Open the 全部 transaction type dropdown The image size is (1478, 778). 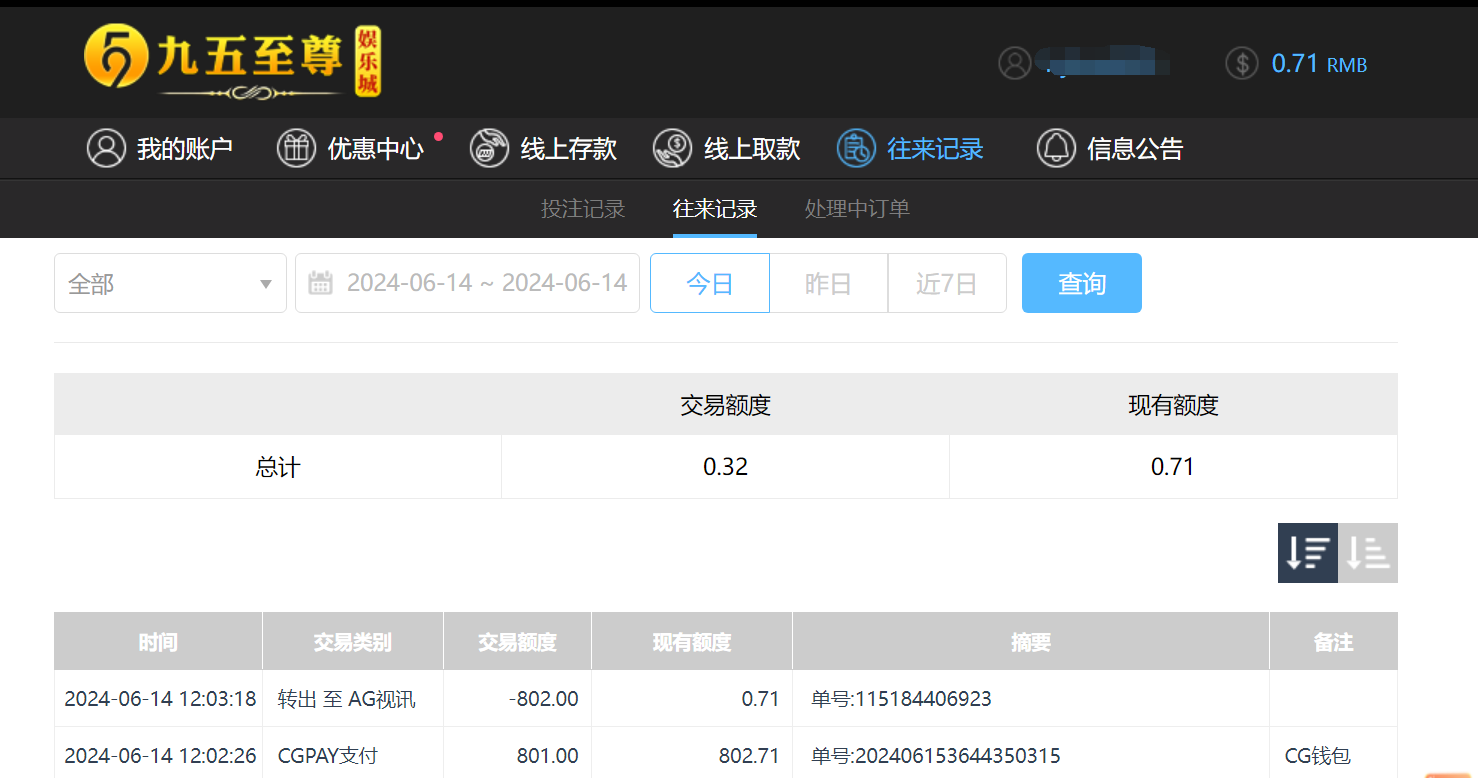[x=170, y=283]
